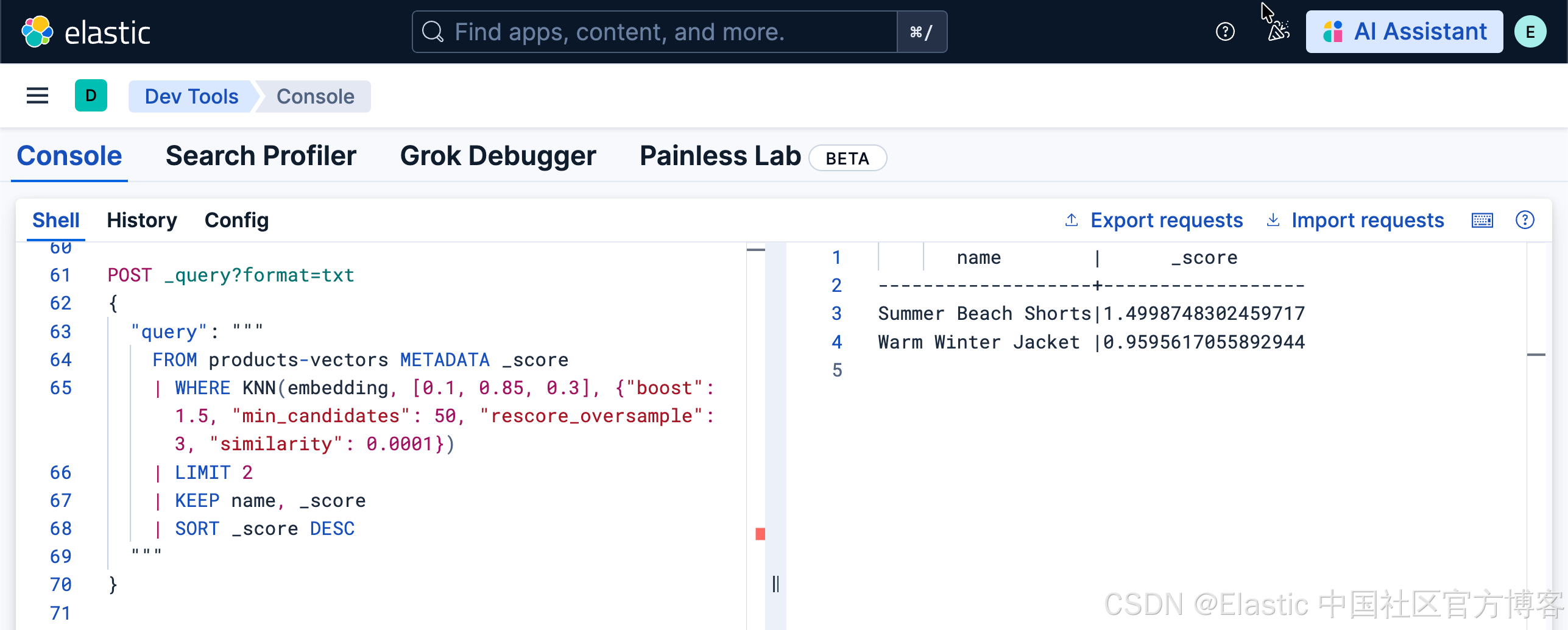Open the AI Assistant

(x=1404, y=32)
